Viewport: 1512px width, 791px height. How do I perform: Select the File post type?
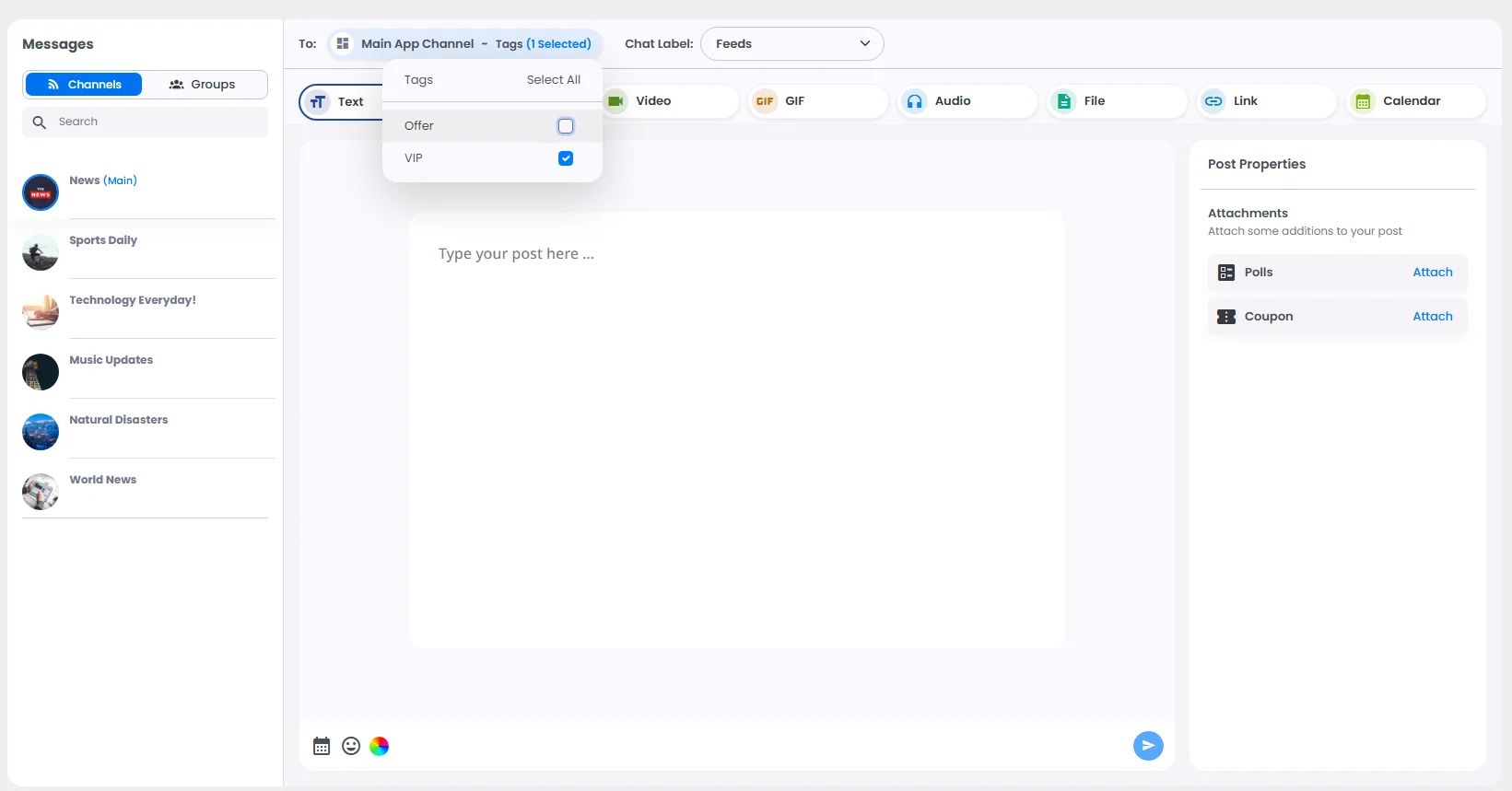pos(1117,101)
